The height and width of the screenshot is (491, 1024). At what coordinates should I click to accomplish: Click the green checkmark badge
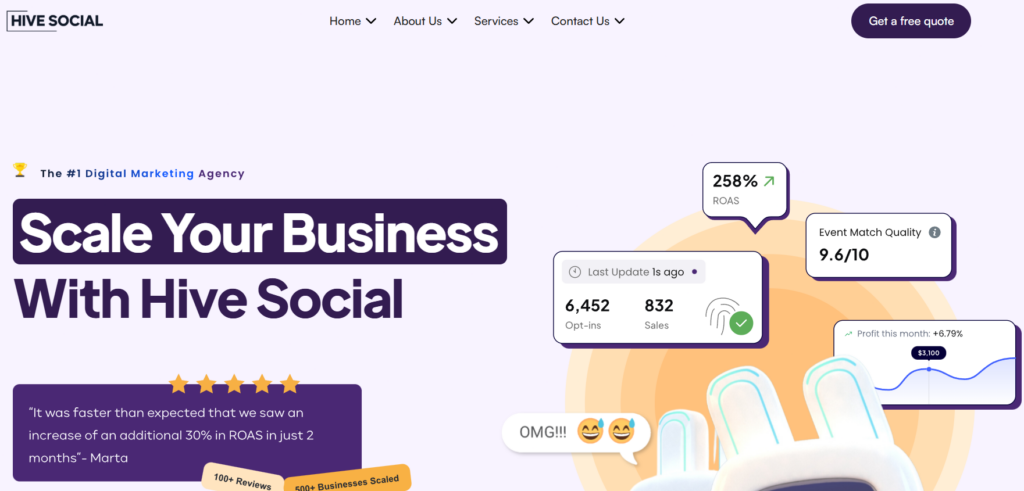(x=741, y=323)
